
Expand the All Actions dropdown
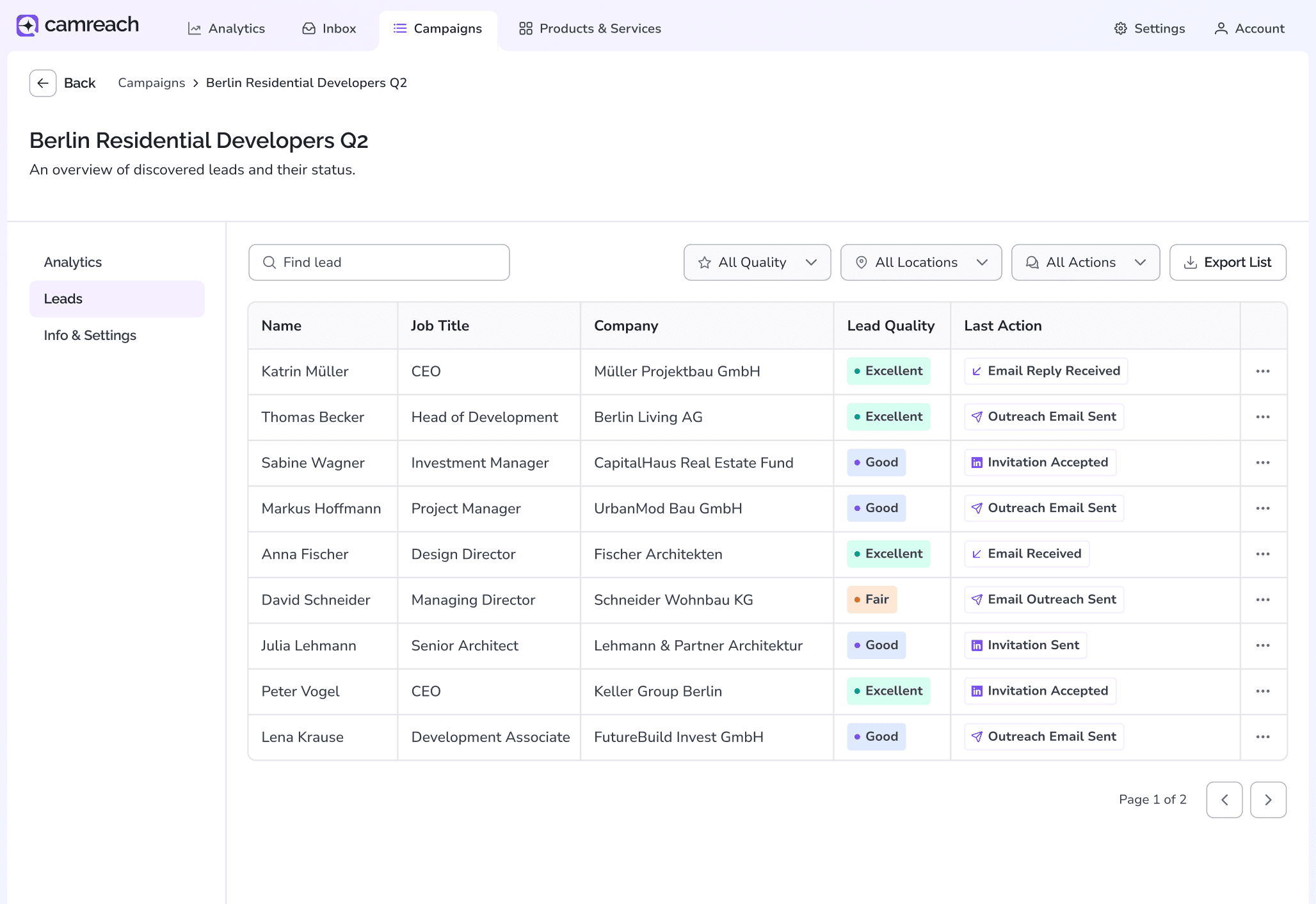(1085, 262)
